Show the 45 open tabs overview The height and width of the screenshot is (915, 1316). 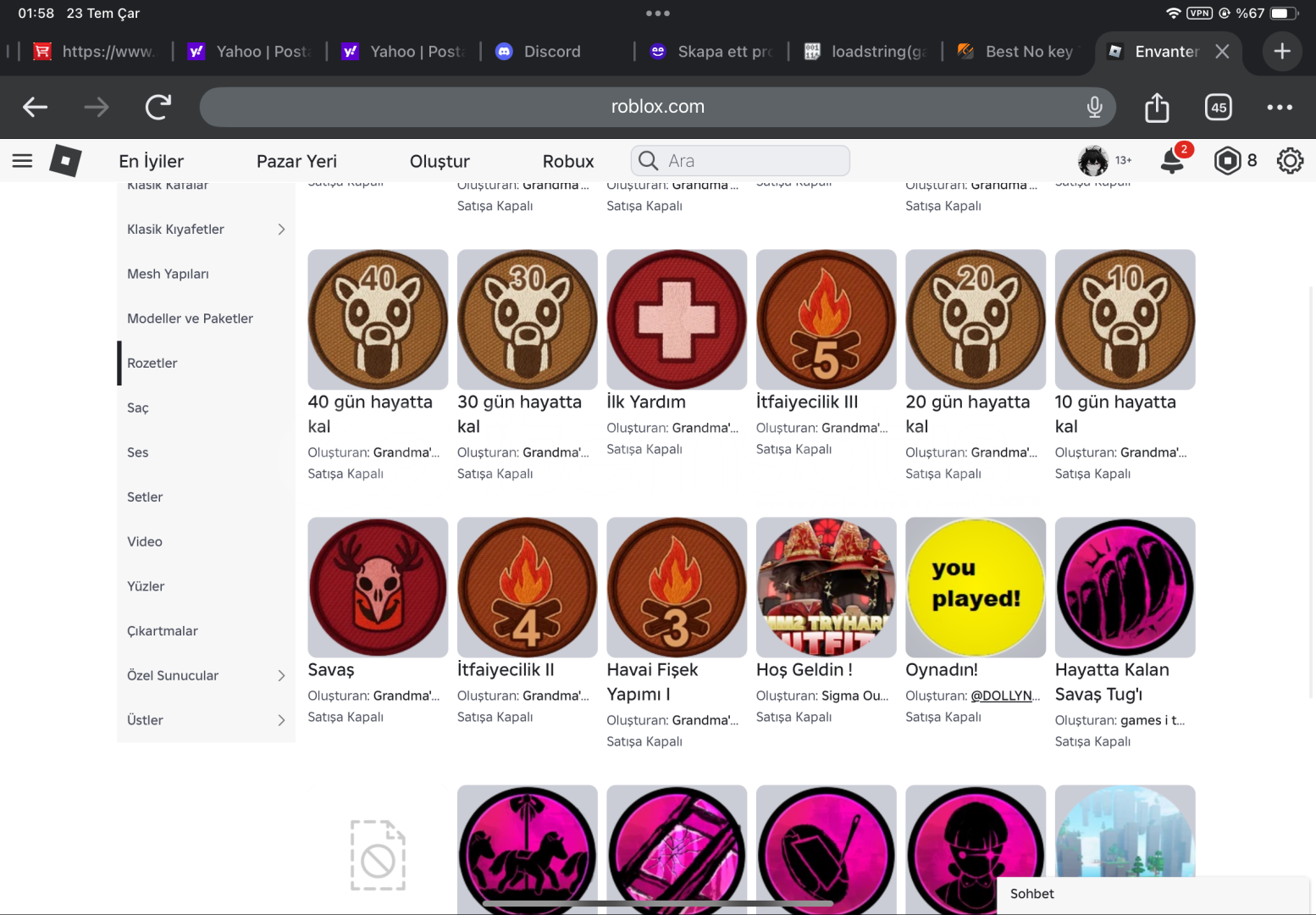pyautogui.click(x=1219, y=107)
